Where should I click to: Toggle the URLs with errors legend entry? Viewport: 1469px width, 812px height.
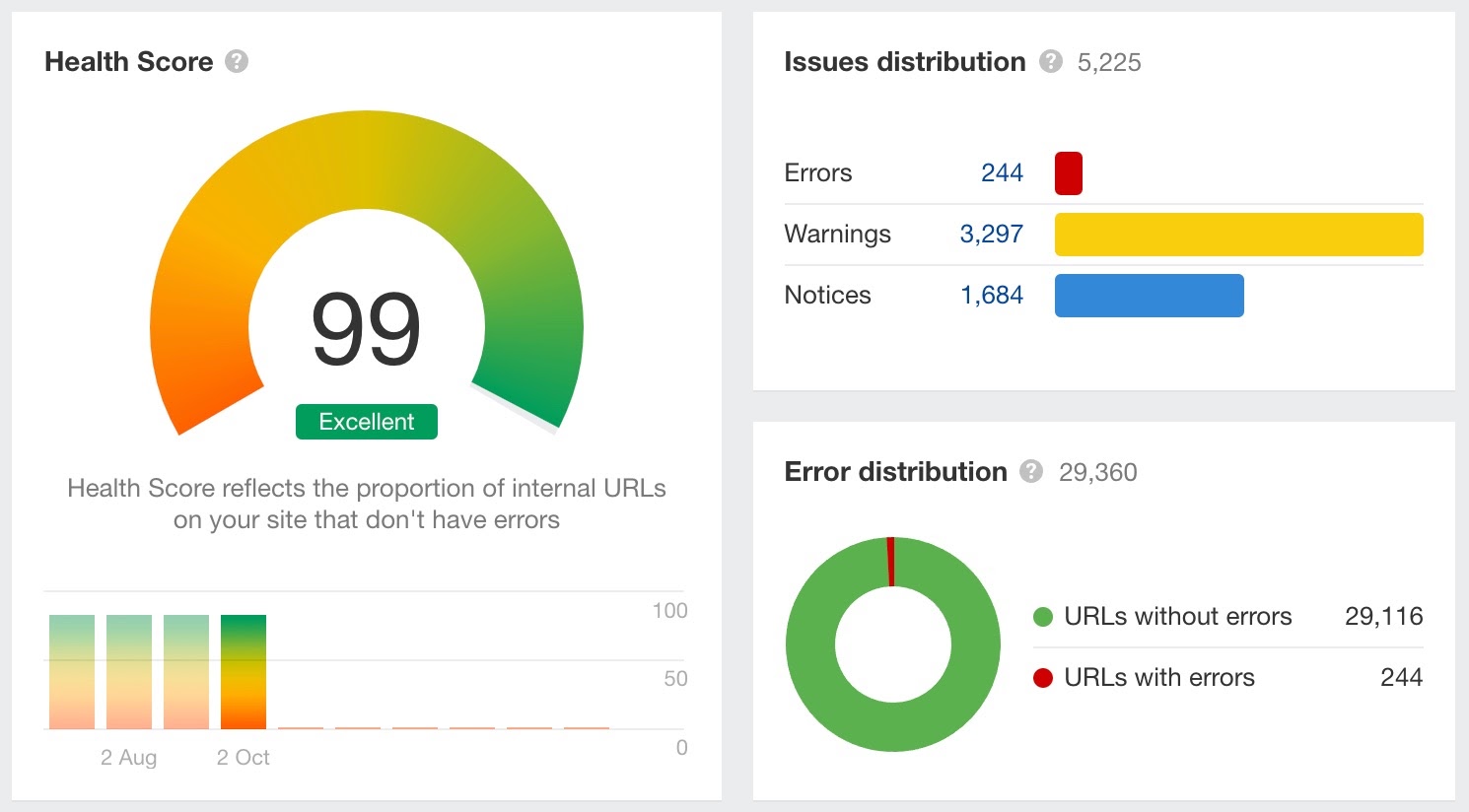(1159, 677)
